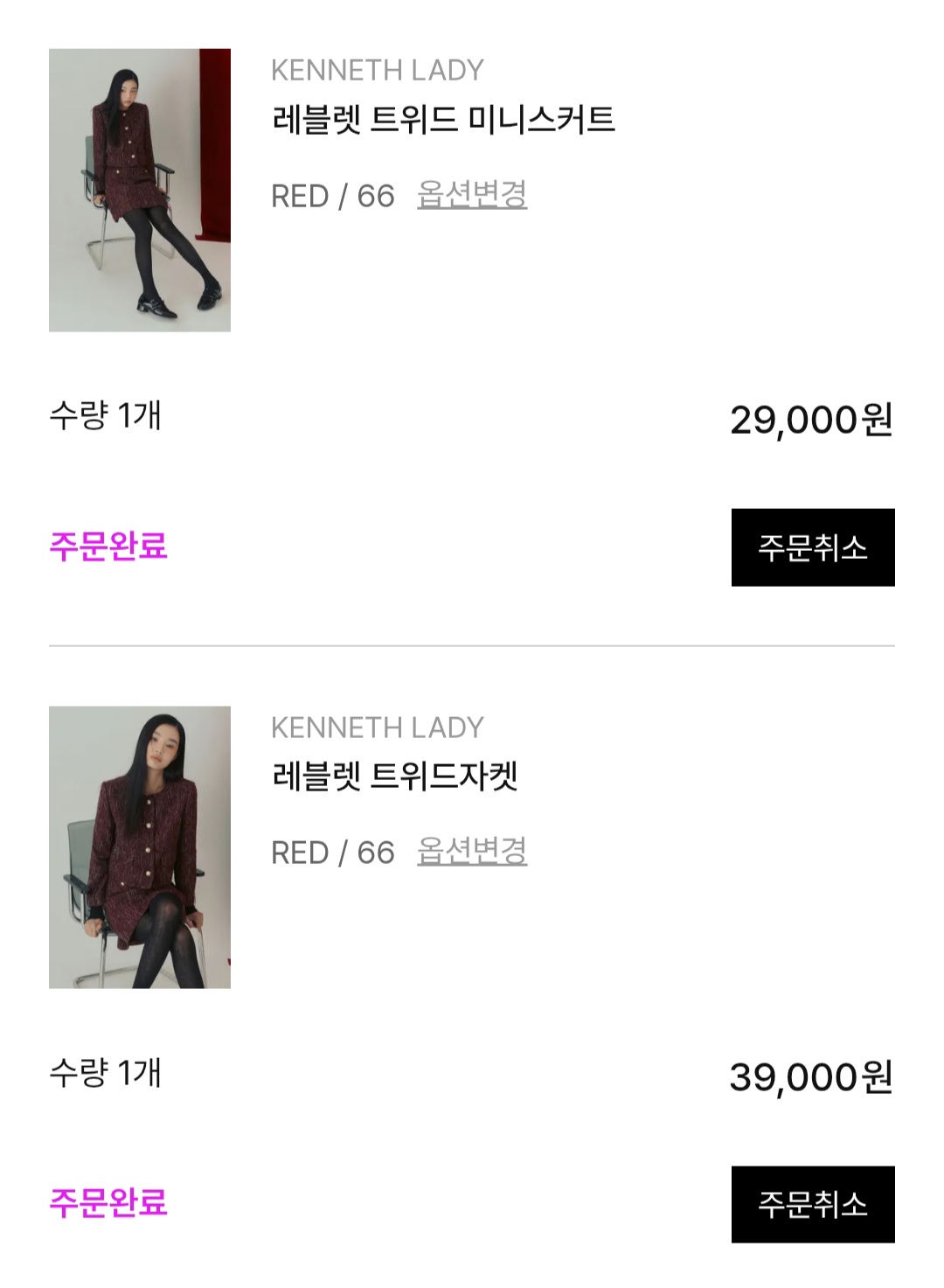This screenshot has height=1288, width=944.
Task: Tap 수량 1개 on the mini skirt order
Action: click(x=106, y=415)
